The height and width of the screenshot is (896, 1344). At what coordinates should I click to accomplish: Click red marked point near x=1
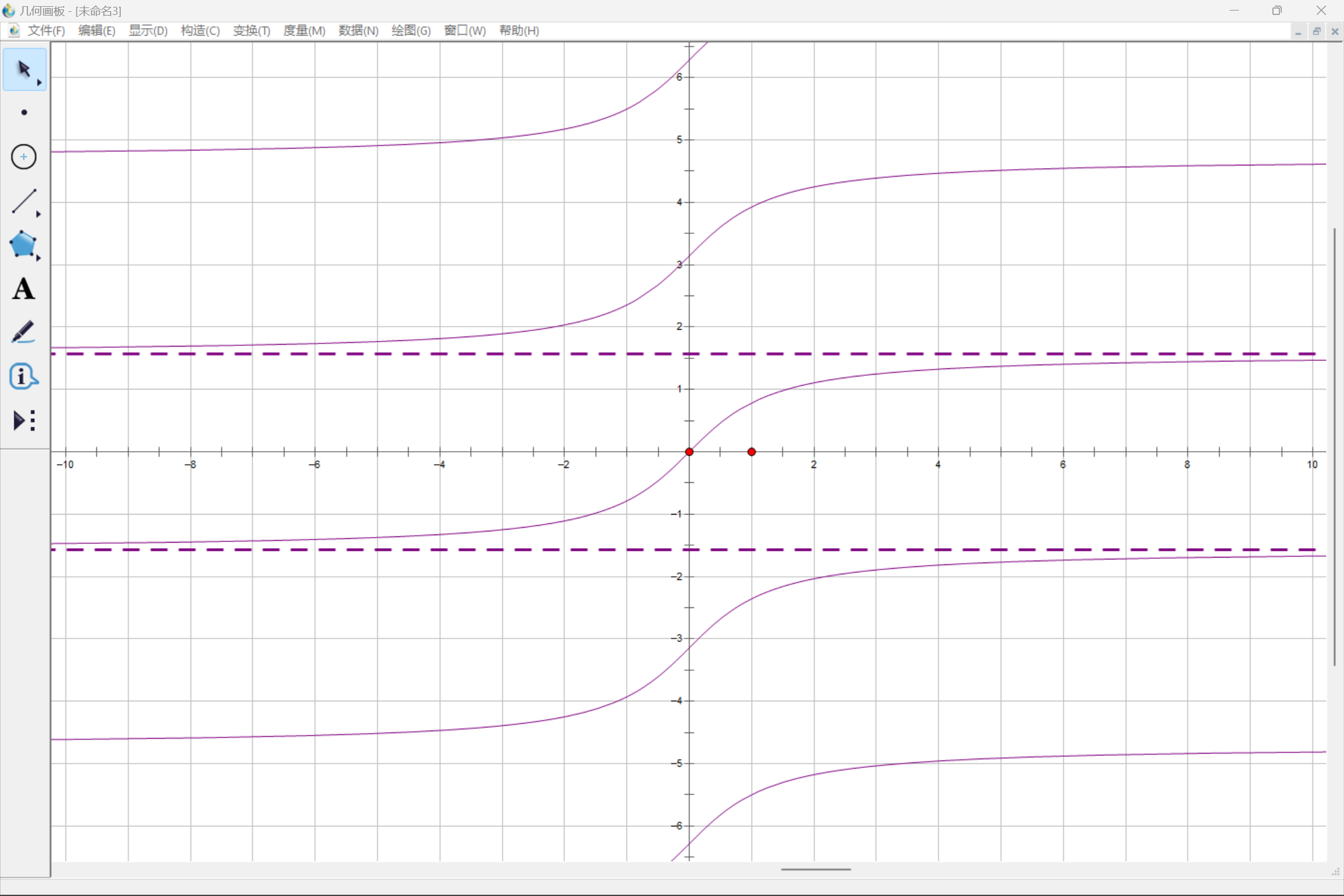751,451
